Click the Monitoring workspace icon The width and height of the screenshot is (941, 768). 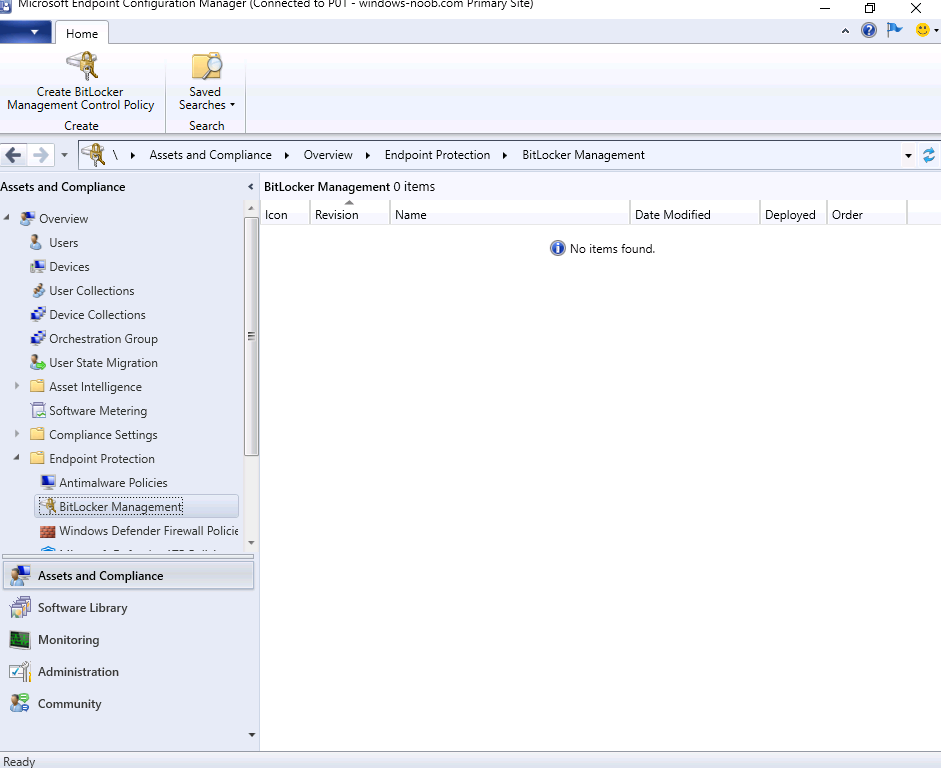click(x=20, y=640)
